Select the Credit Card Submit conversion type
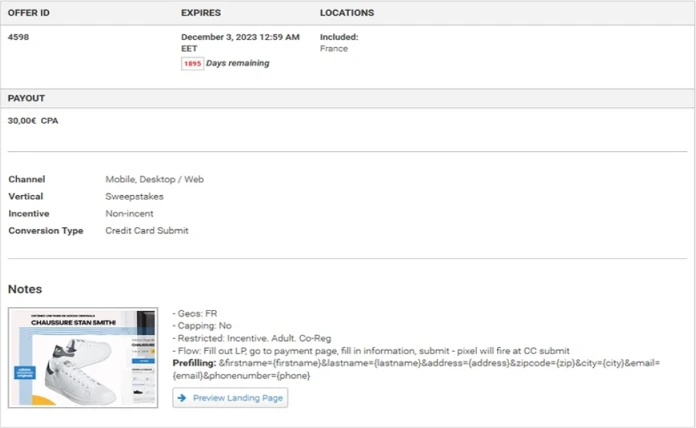 tap(147, 230)
